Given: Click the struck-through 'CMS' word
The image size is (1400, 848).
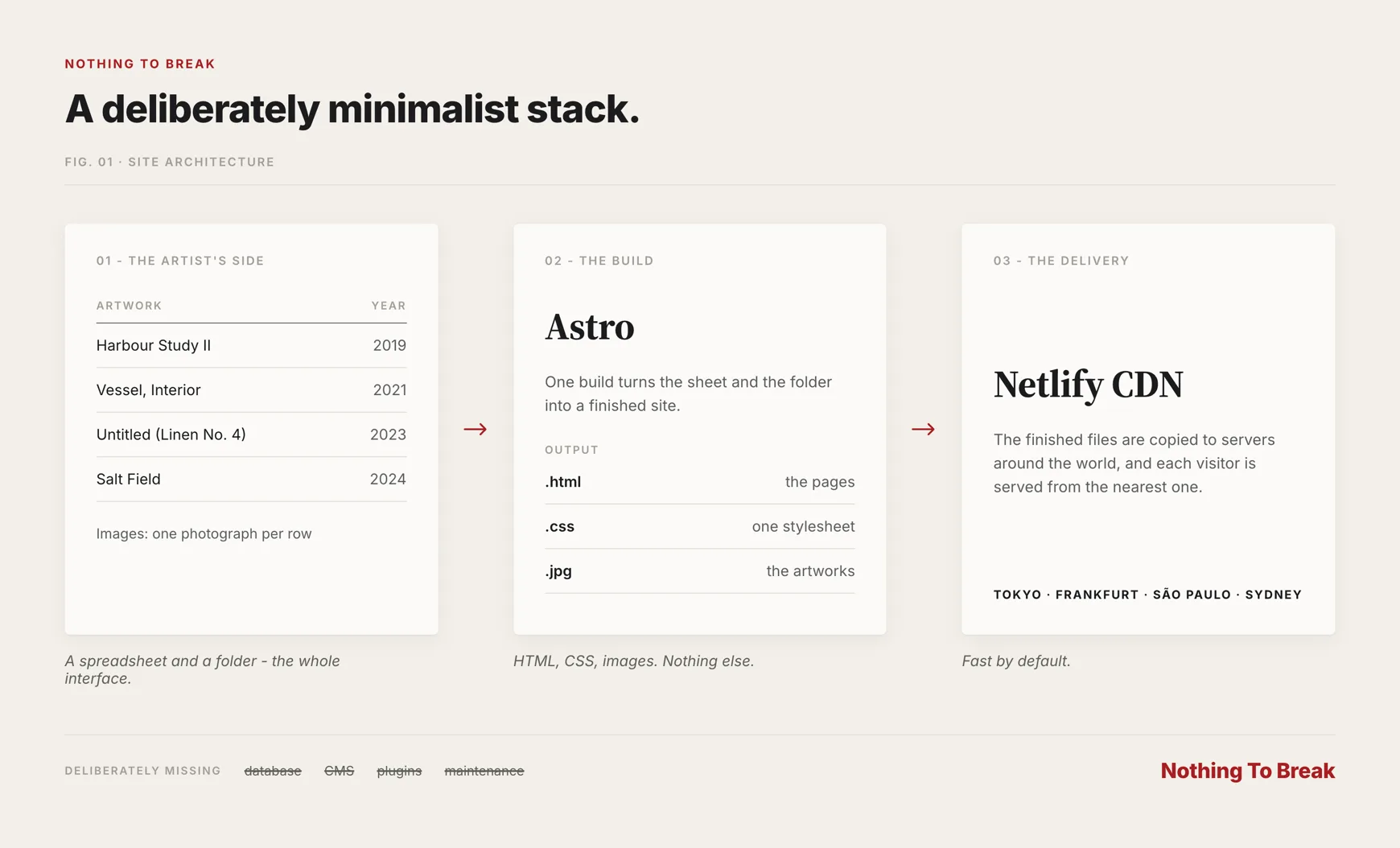Looking at the screenshot, I should point(339,771).
